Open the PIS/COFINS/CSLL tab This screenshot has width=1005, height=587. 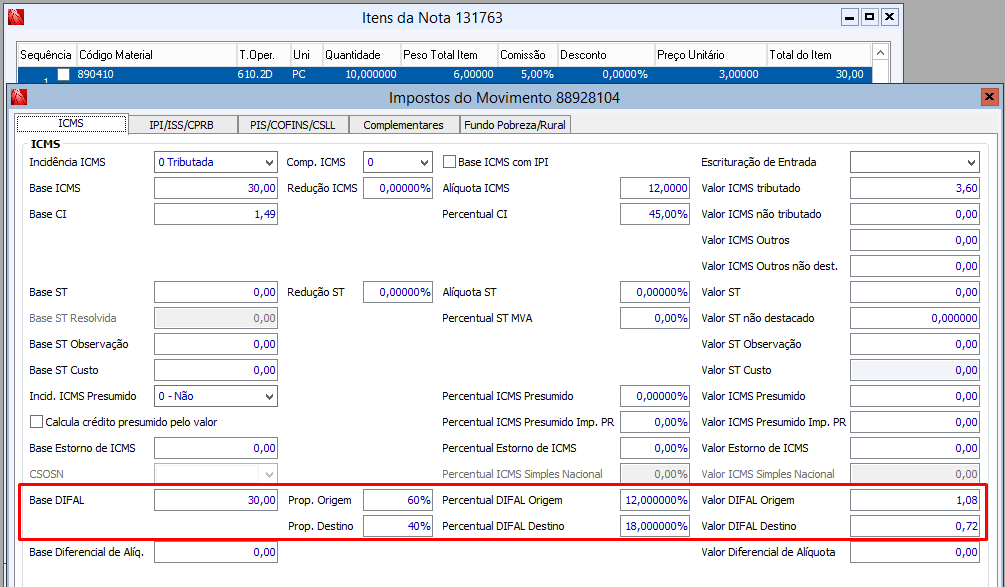click(295, 124)
